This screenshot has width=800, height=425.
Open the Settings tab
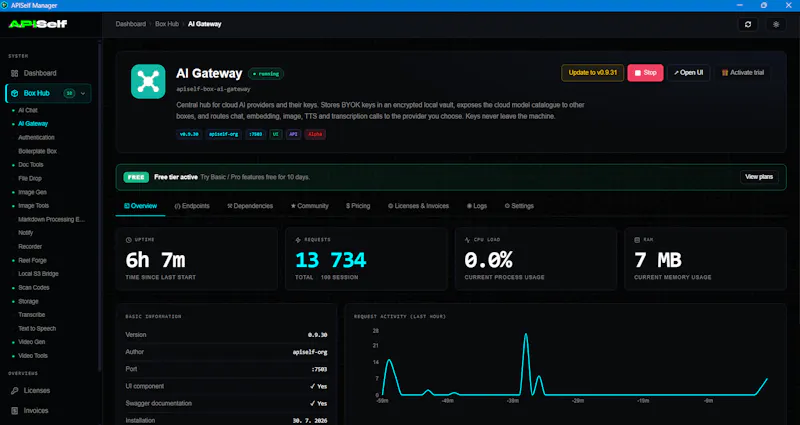[519, 206]
